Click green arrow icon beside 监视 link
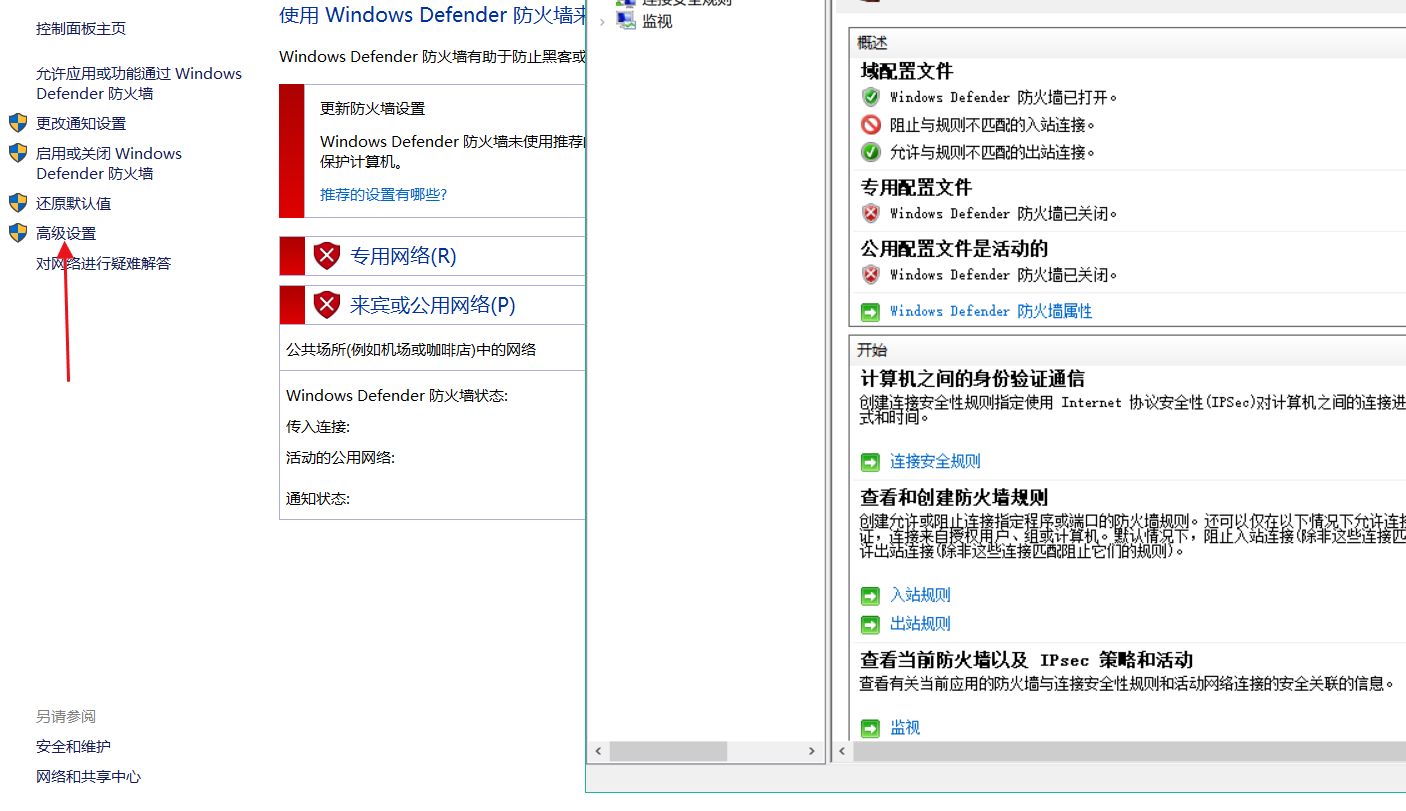The height and width of the screenshot is (811, 1406). click(871, 729)
